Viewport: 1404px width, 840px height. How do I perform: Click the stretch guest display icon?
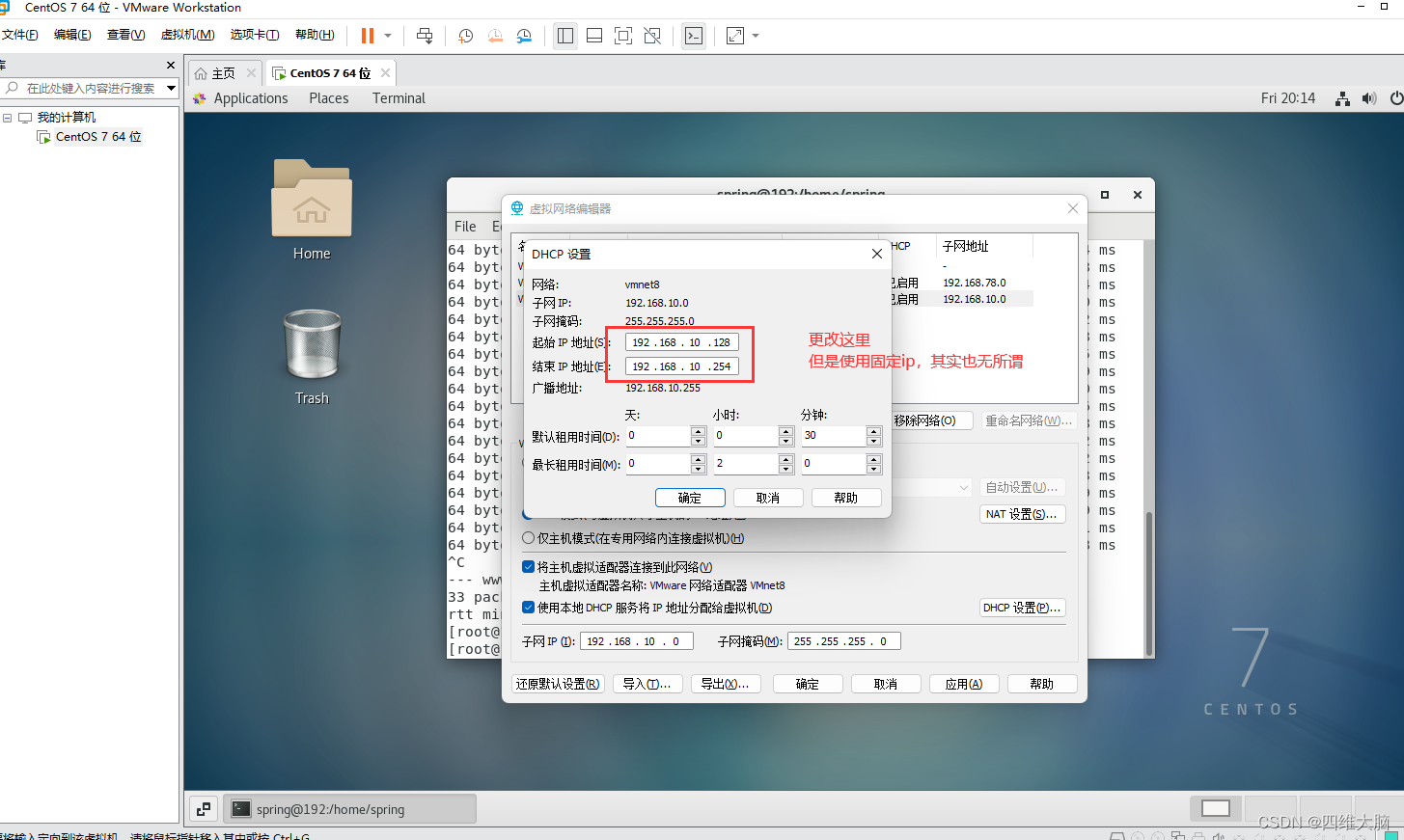click(735, 36)
